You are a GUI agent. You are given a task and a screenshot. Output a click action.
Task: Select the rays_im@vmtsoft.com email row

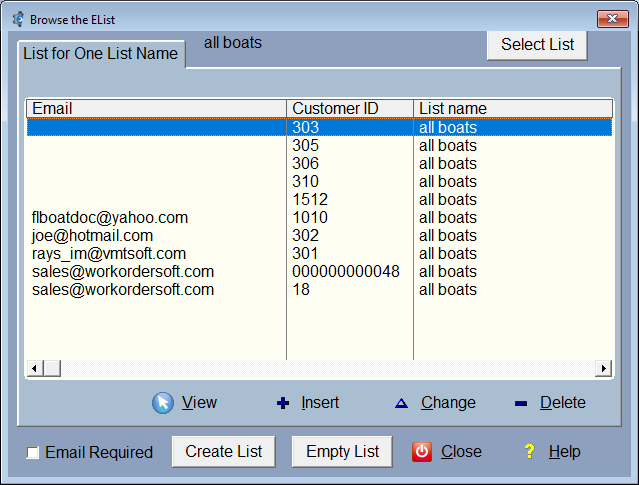click(320, 254)
